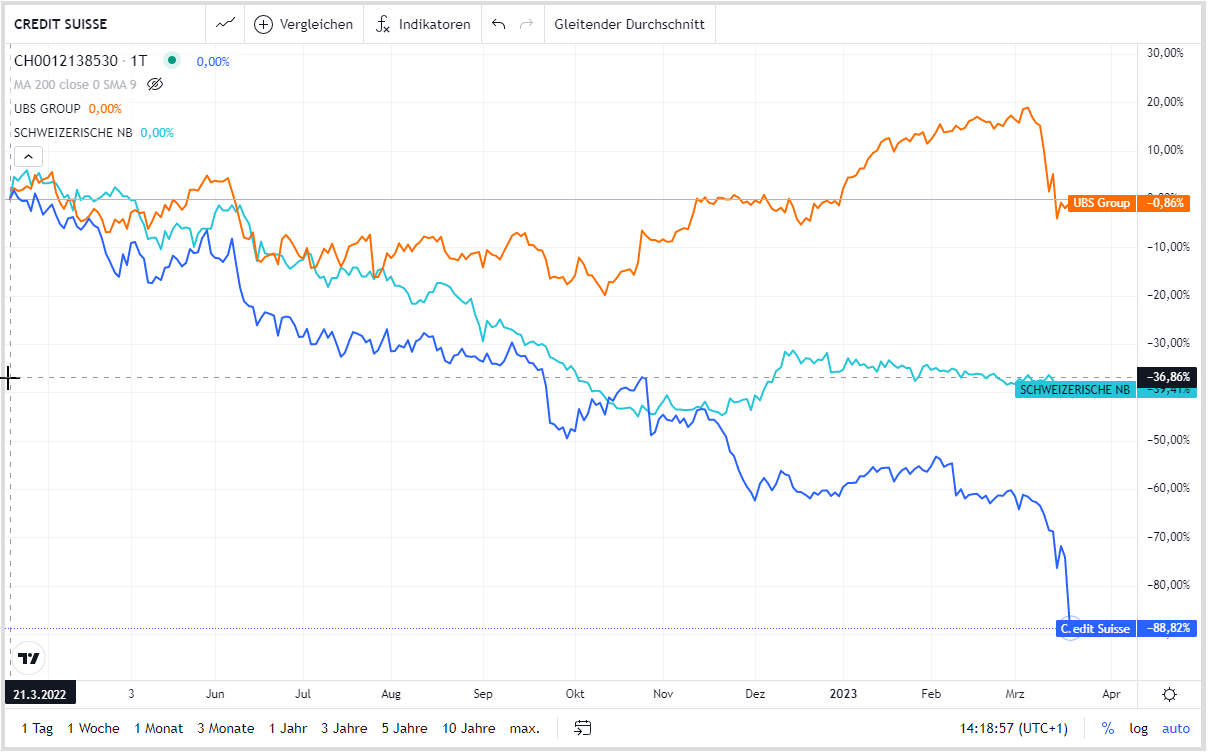Enable the log scale toggle
Viewport: 1208px width, 753px height.
point(1138,728)
